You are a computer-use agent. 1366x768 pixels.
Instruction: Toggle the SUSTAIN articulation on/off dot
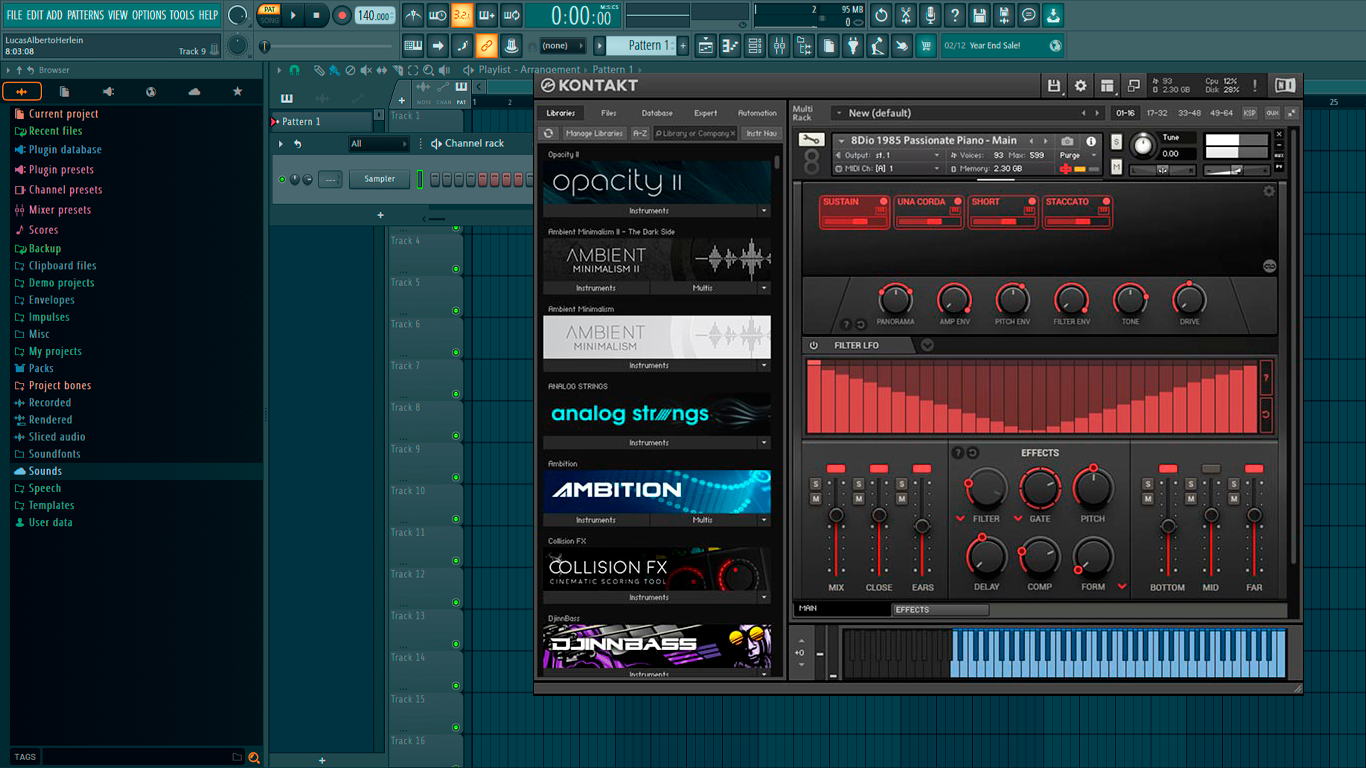tap(883, 202)
